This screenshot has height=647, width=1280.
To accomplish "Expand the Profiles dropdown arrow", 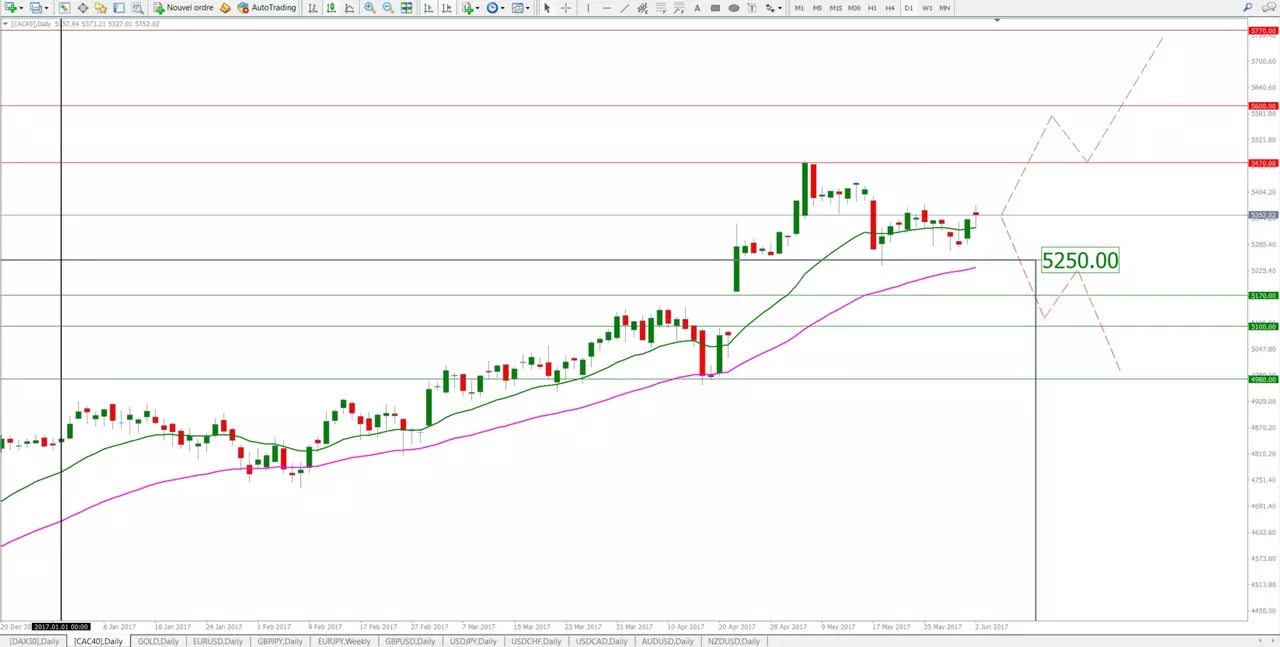I will coord(47,8).
